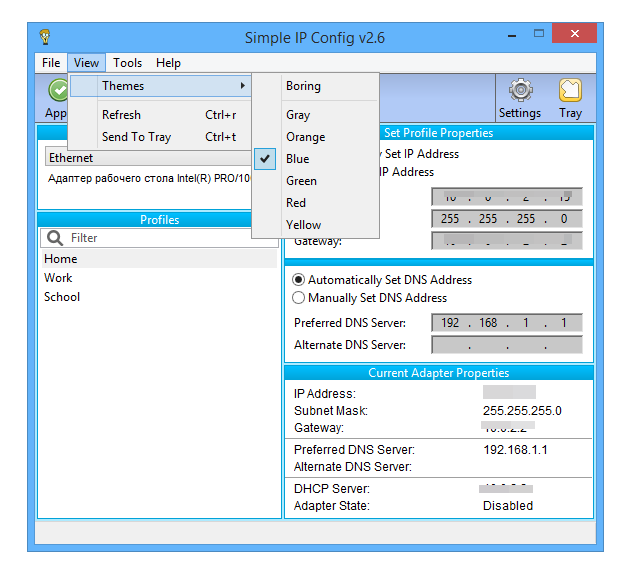Open Settings gear icon in toolbar
This screenshot has height=578, width=639.
[x=520, y=92]
